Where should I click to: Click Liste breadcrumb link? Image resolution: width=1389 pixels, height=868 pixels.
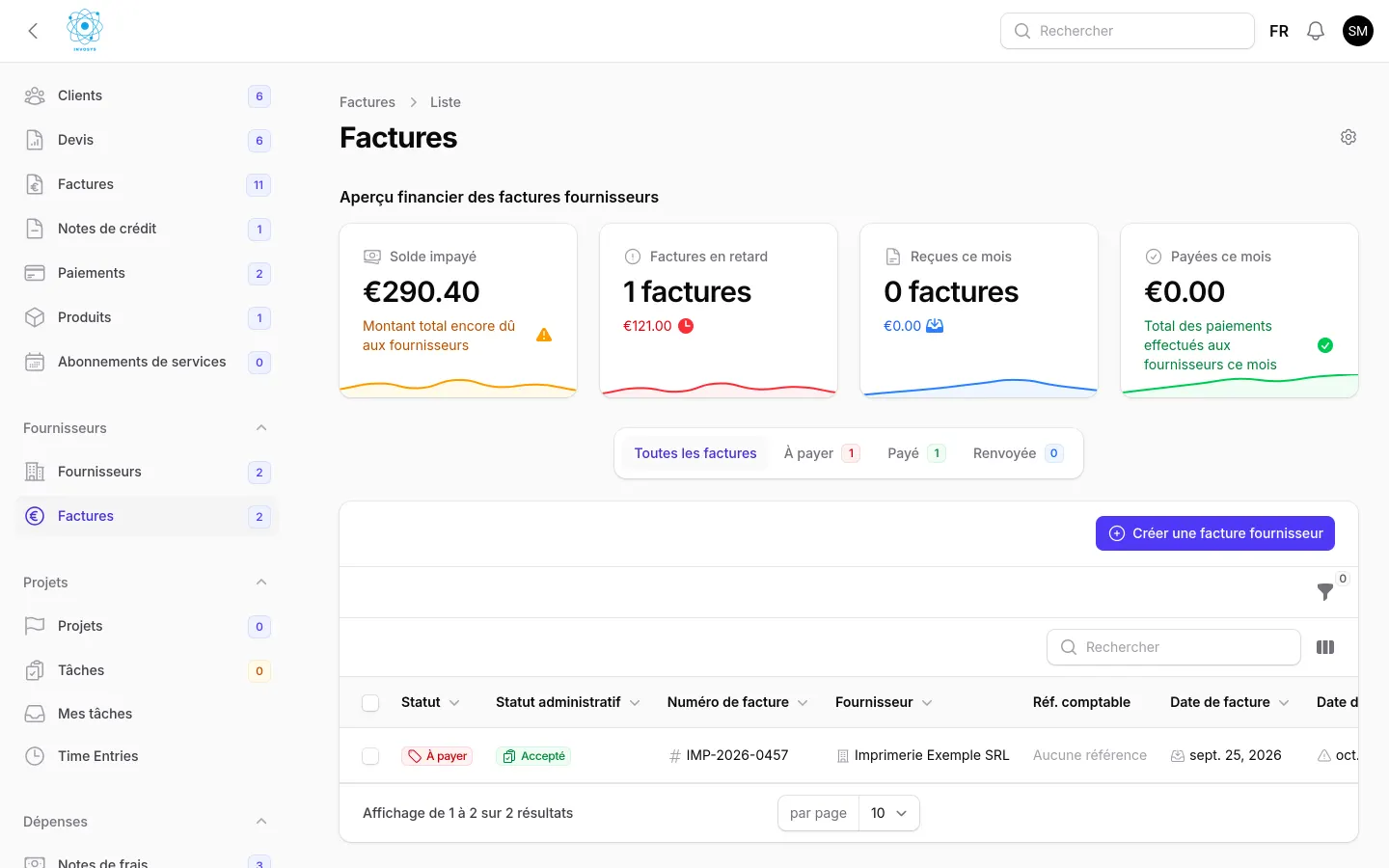pyautogui.click(x=446, y=102)
